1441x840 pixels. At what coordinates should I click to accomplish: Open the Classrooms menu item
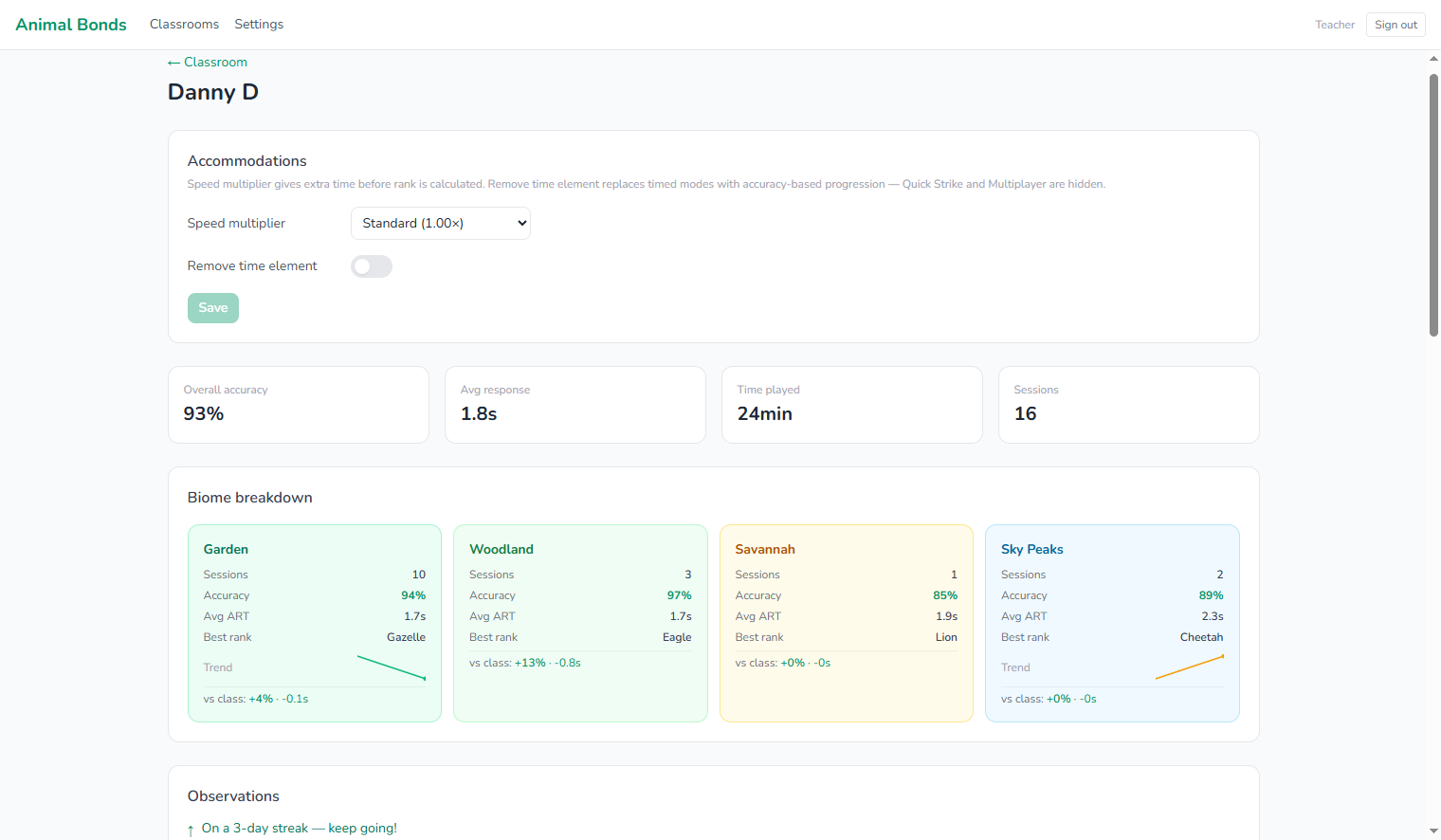tap(184, 25)
